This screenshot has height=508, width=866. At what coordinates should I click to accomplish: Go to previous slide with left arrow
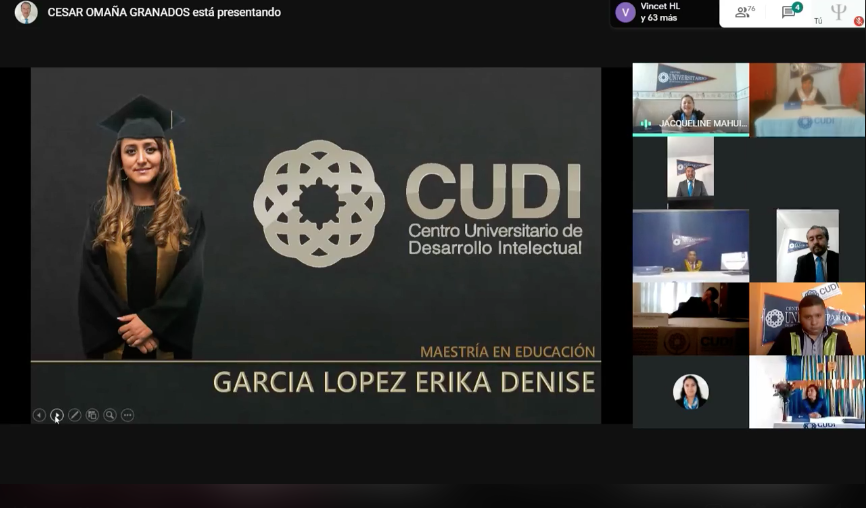click(x=39, y=415)
